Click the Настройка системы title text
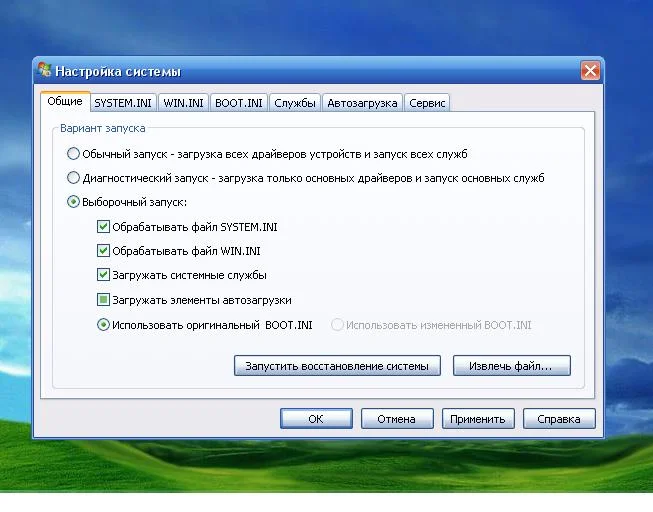 (118, 71)
